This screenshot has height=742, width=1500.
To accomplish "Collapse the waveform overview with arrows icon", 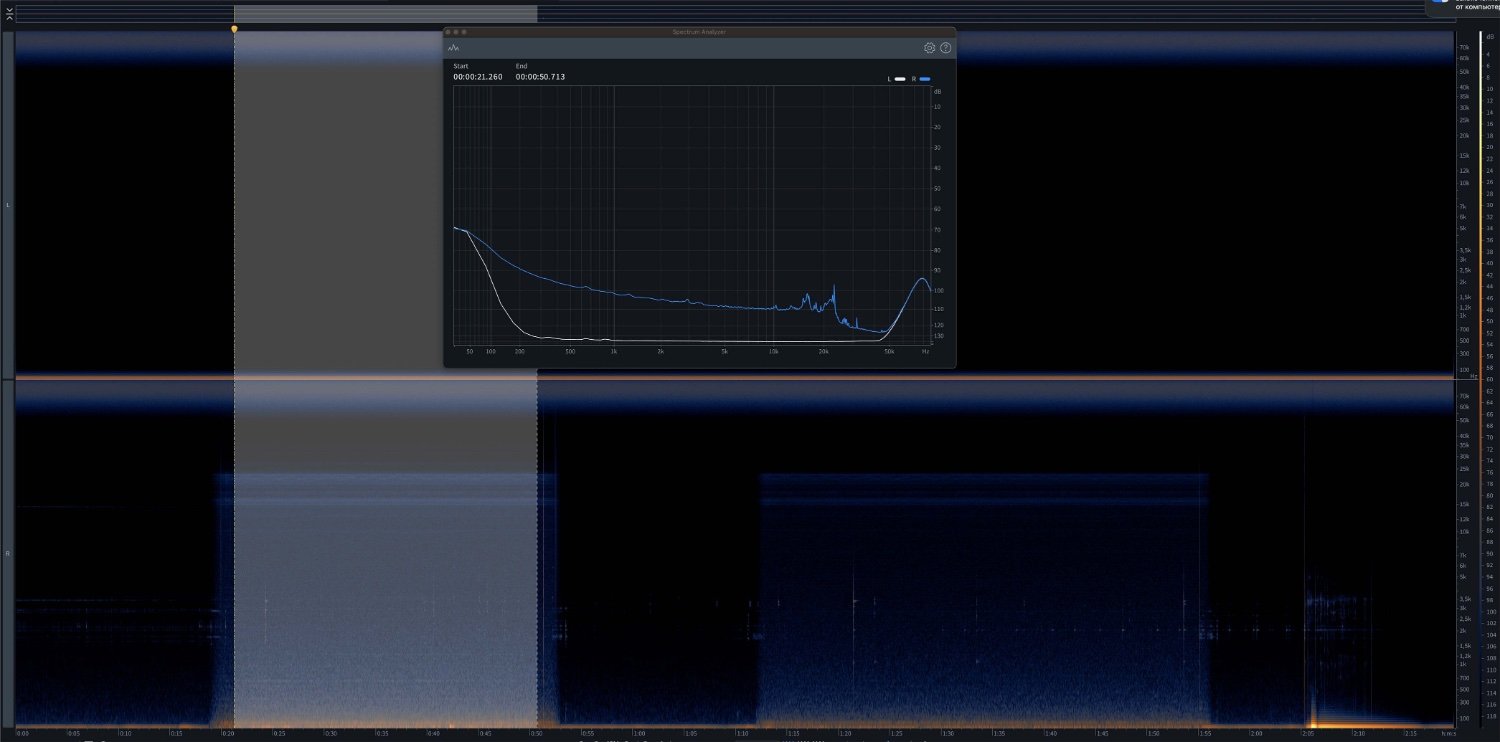I will coord(9,14).
